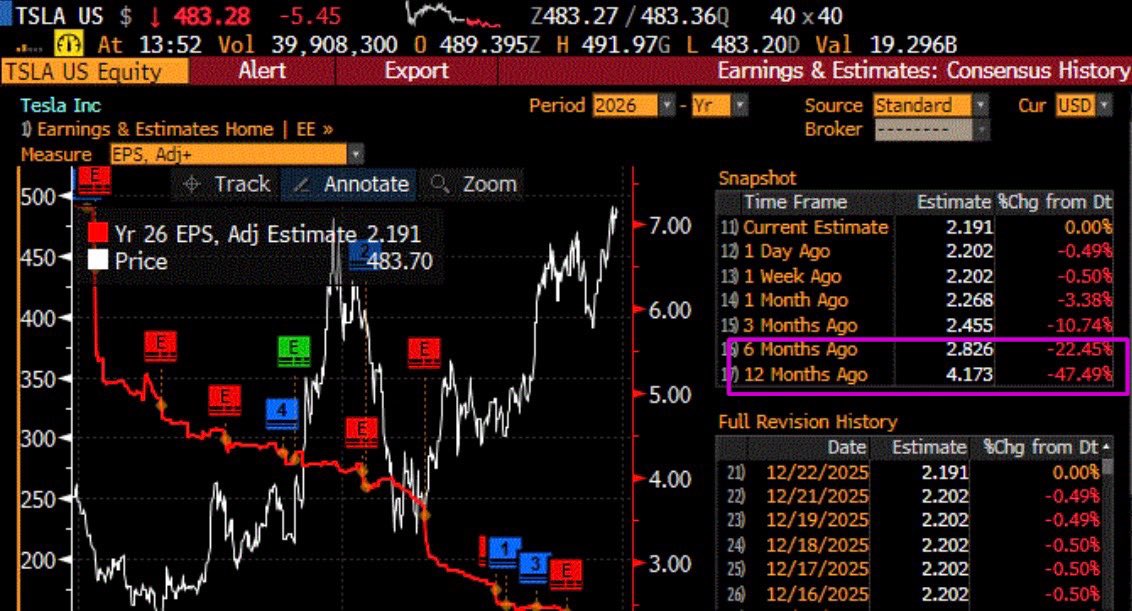Click the Track crosshair tool
Image resolution: width=1132 pixels, height=611 pixels.
[x=226, y=184]
